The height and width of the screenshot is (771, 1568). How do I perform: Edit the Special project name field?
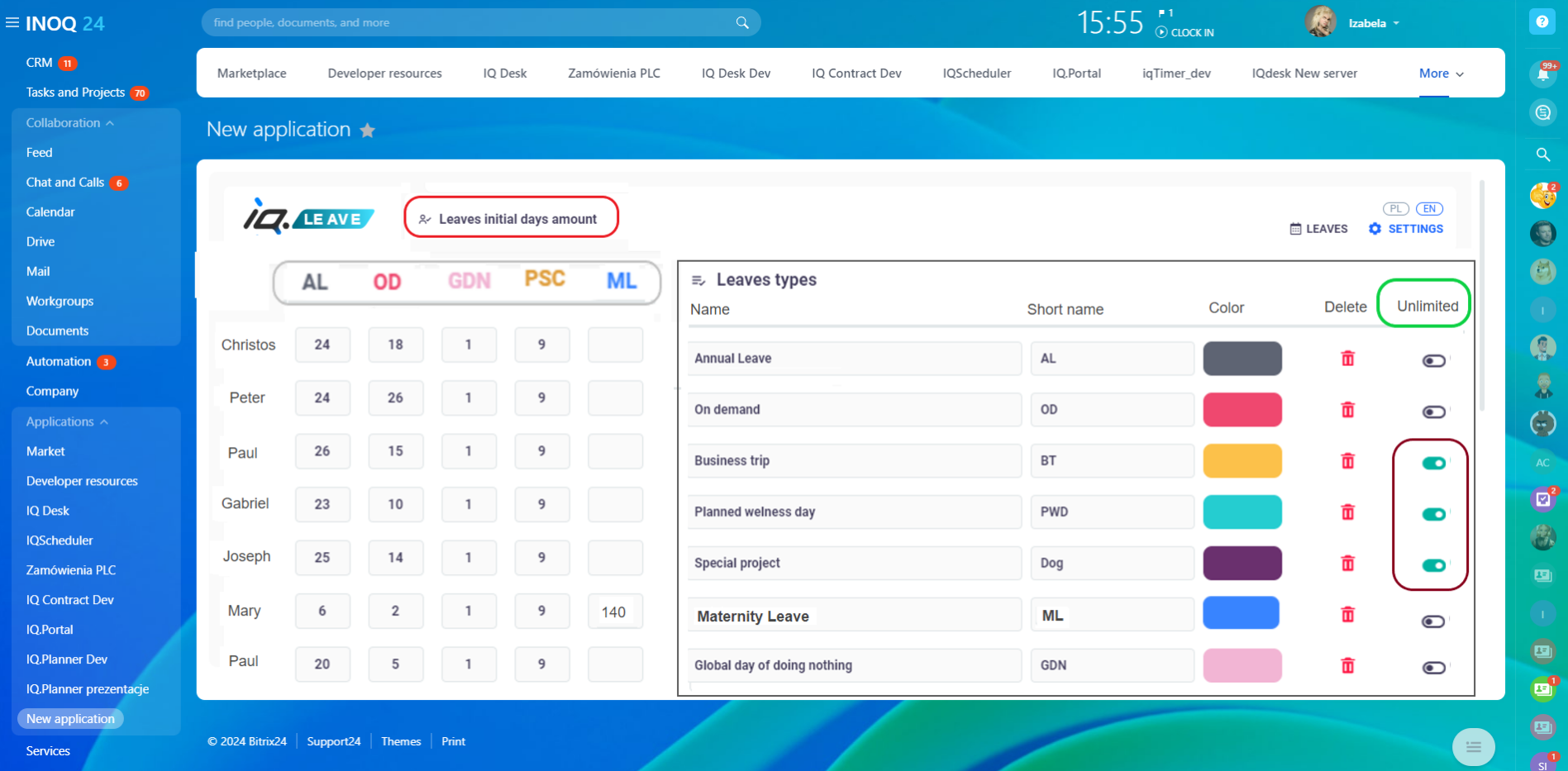click(x=855, y=563)
